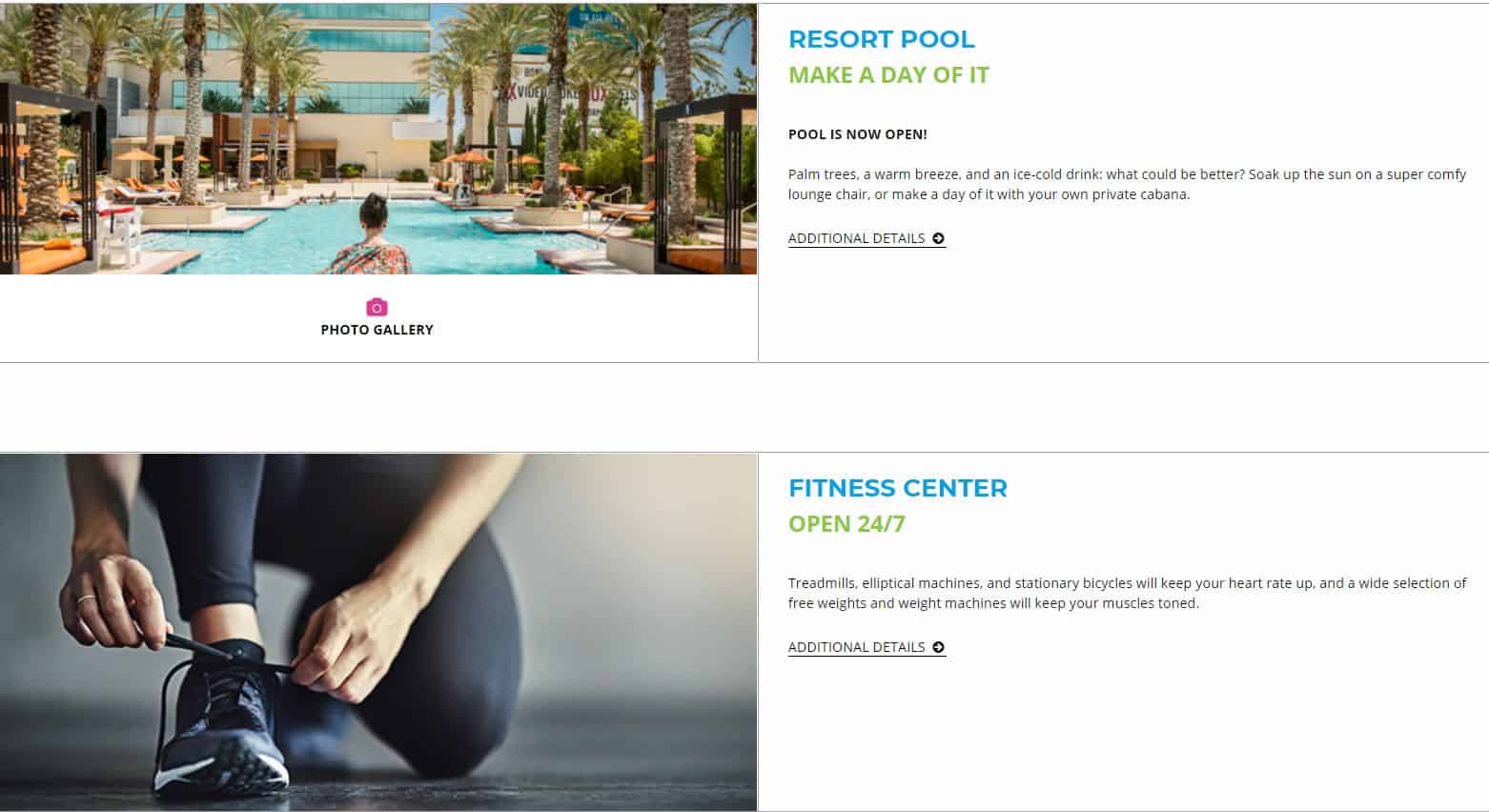Select the Resort Pool heading
The width and height of the screenshot is (1489, 812).
[881, 39]
